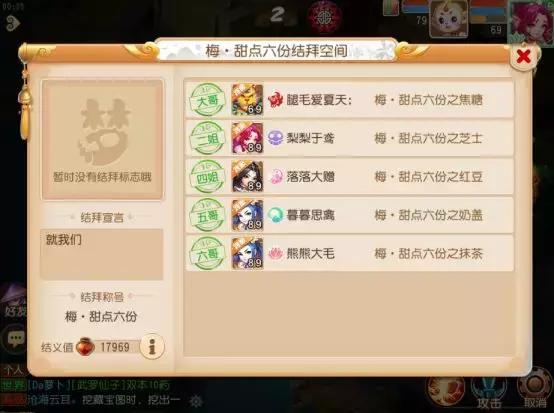Click the 结义值 red pot icon

point(86,347)
